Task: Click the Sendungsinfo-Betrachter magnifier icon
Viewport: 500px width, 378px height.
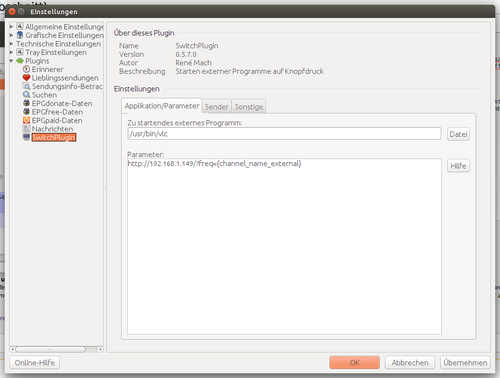Action: click(26, 86)
